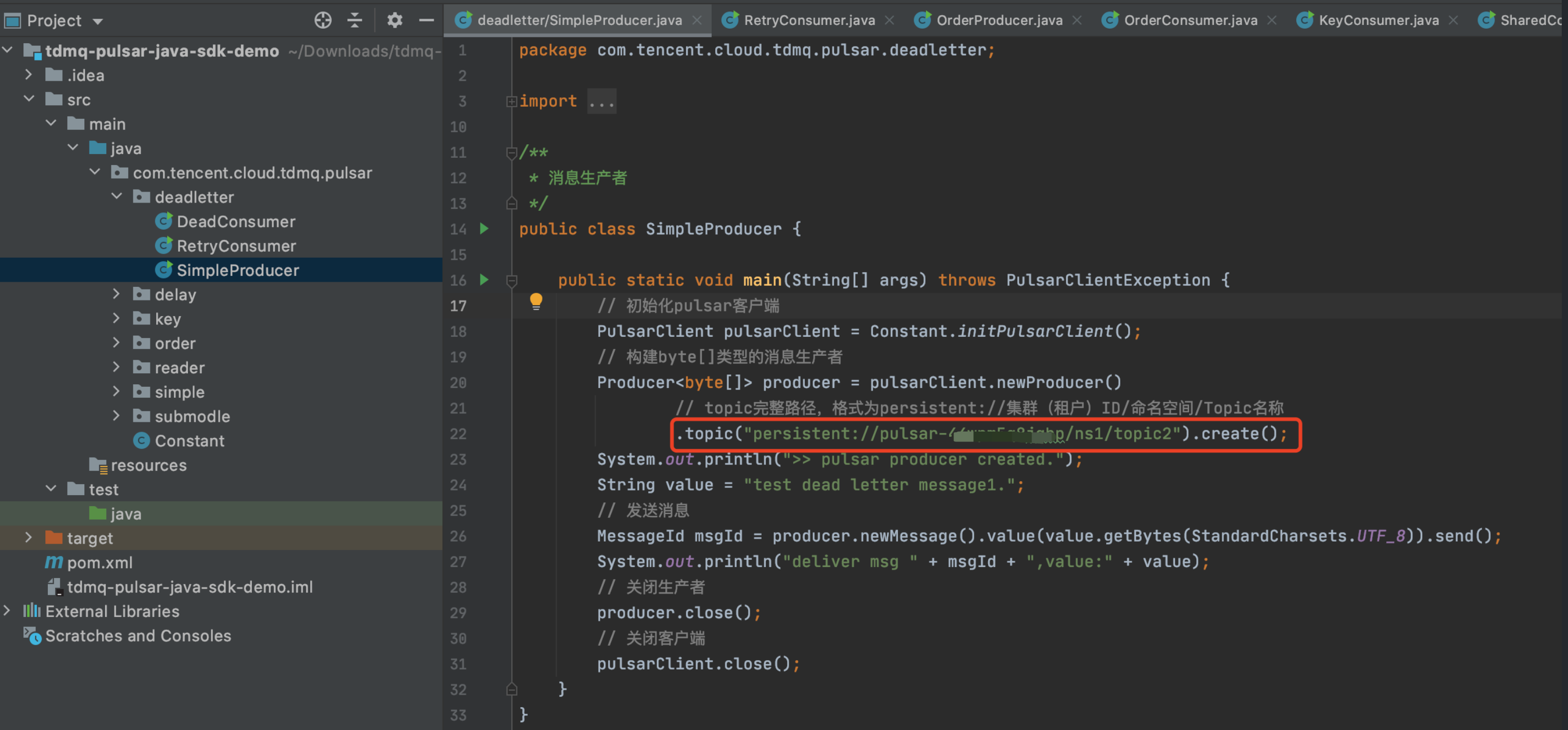The image size is (1568, 730).
Task: Collapse the tdmq-pulsar-java-sdk-demo root node
Action: coord(8,50)
